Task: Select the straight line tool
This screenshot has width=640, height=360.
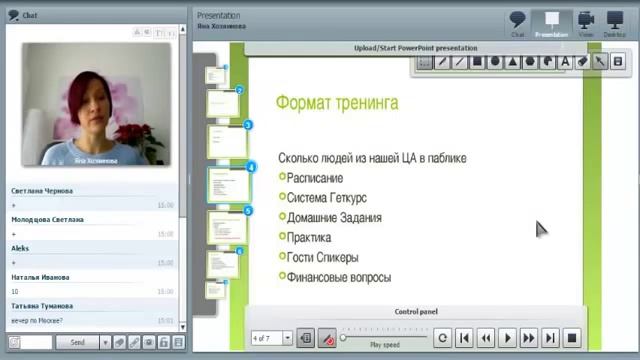Action: pos(460,62)
